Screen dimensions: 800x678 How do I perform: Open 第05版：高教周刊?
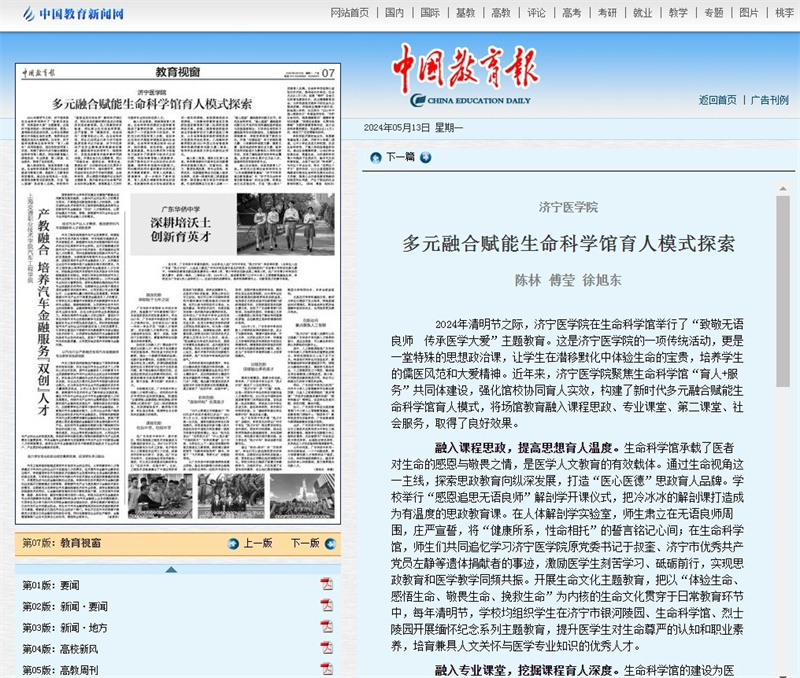click(60, 670)
